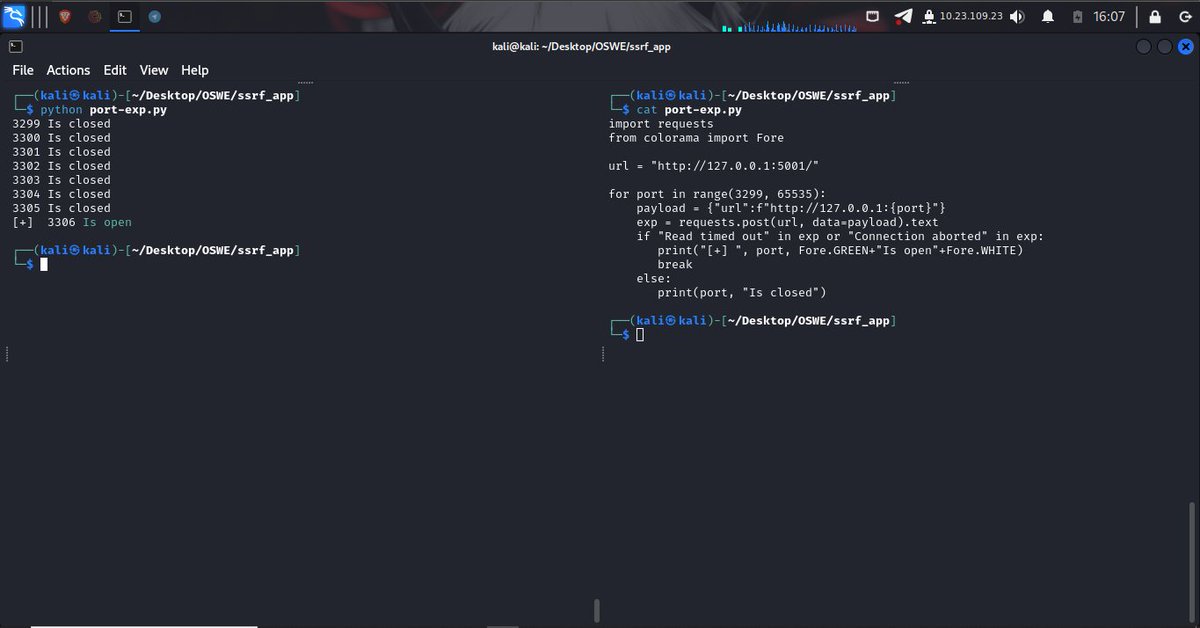The height and width of the screenshot is (628, 1200).
Task: Open the notifications bell
Action: pyautogui.click(x=1048, y=17)
